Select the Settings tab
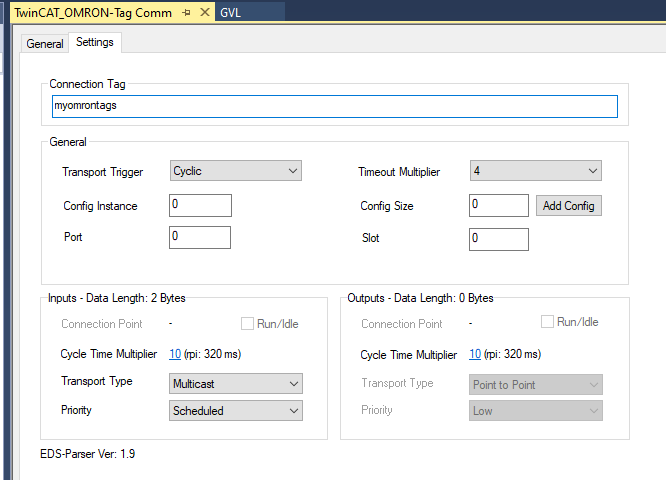This screenshot has height=480, width=666. coord(95,42)
